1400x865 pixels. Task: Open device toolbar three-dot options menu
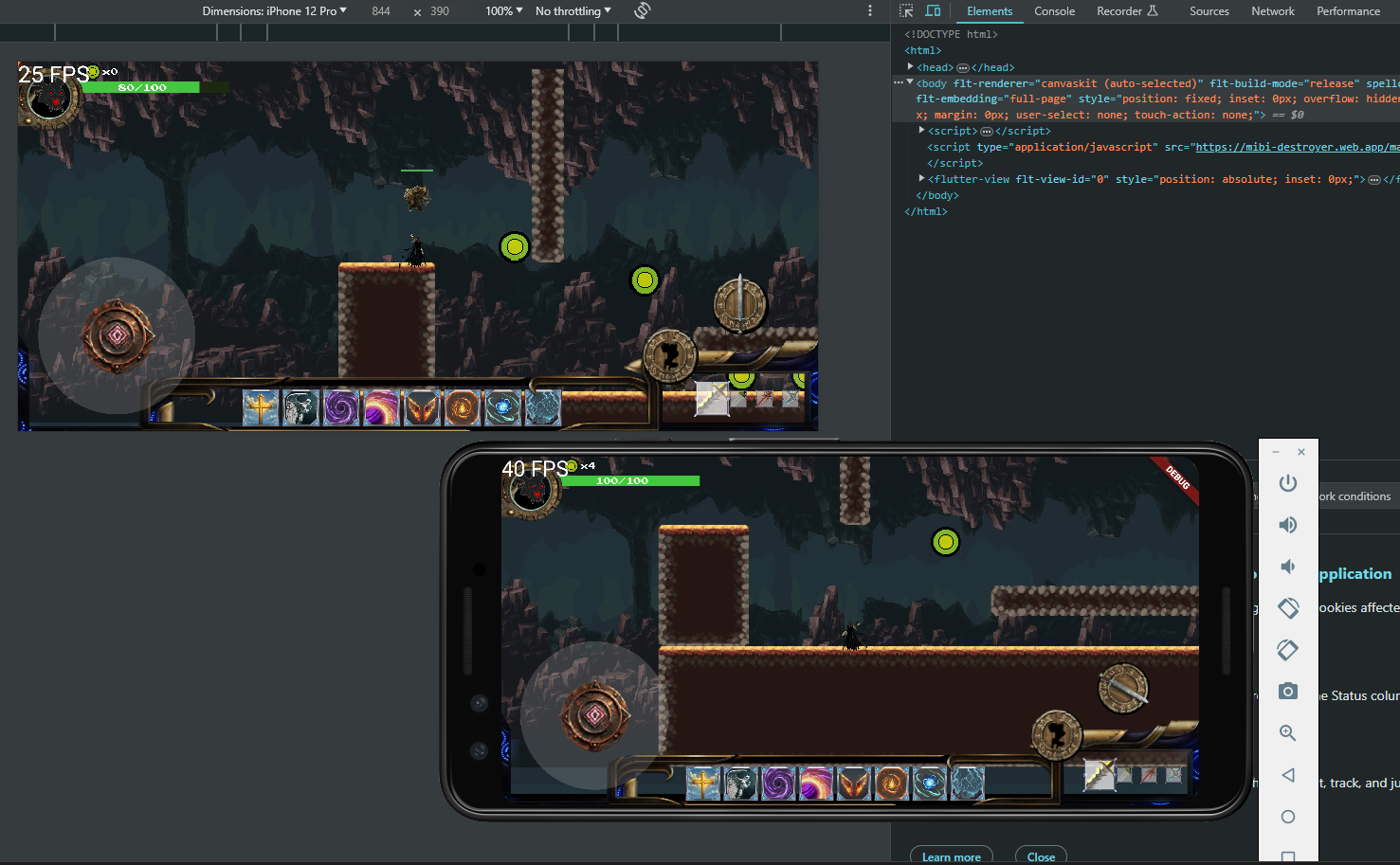pyautogui.click(x=870, y=10)
